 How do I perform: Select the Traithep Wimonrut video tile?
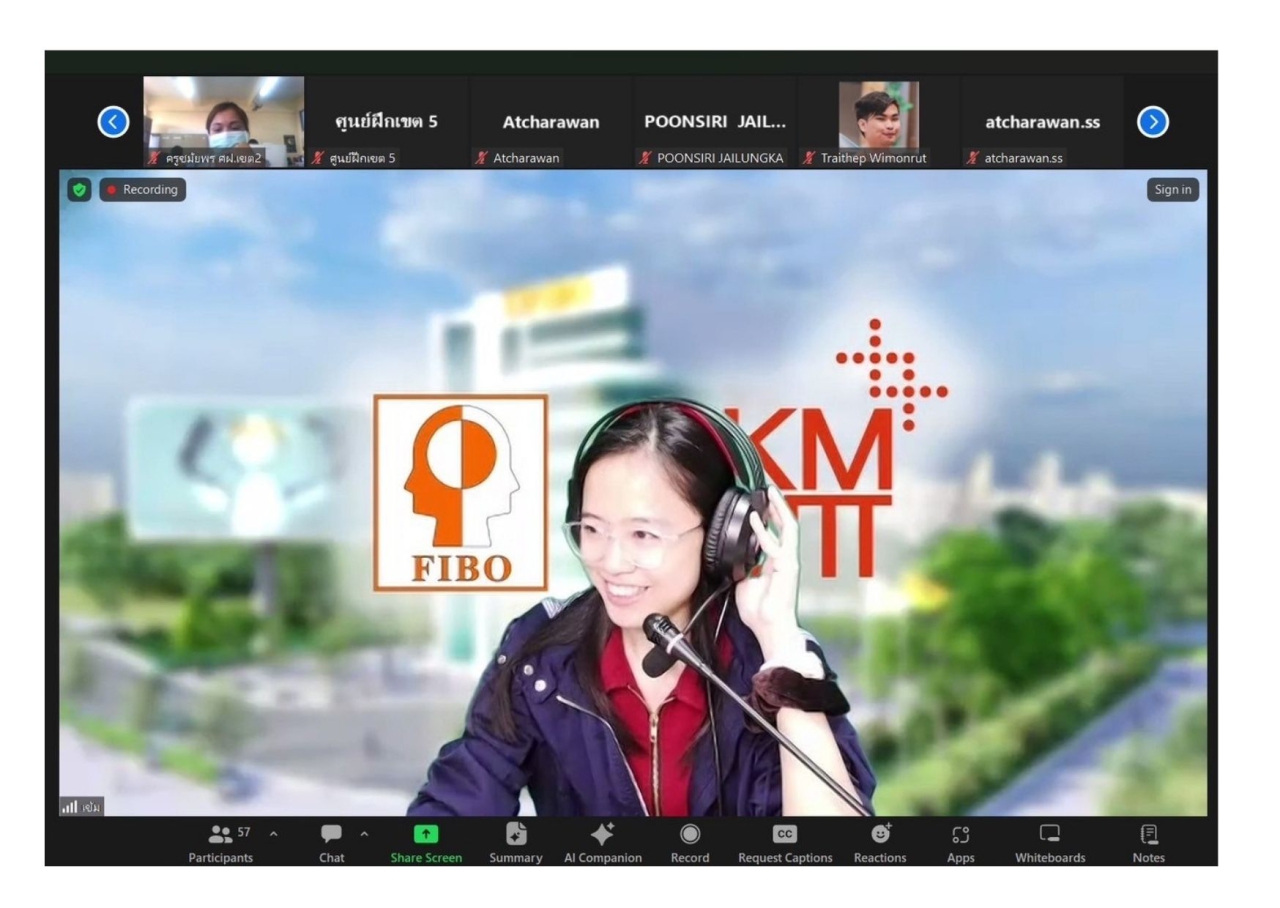point(878,121)
